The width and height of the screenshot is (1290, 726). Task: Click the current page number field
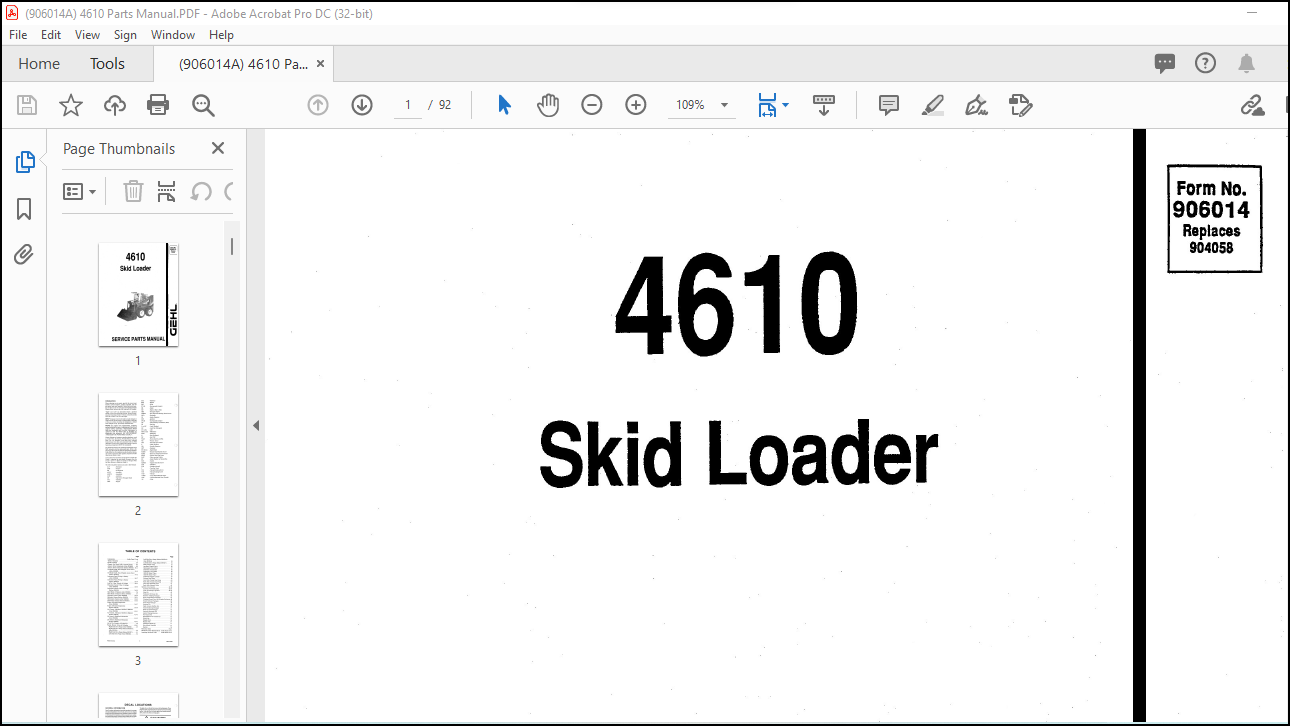point(408,105)
